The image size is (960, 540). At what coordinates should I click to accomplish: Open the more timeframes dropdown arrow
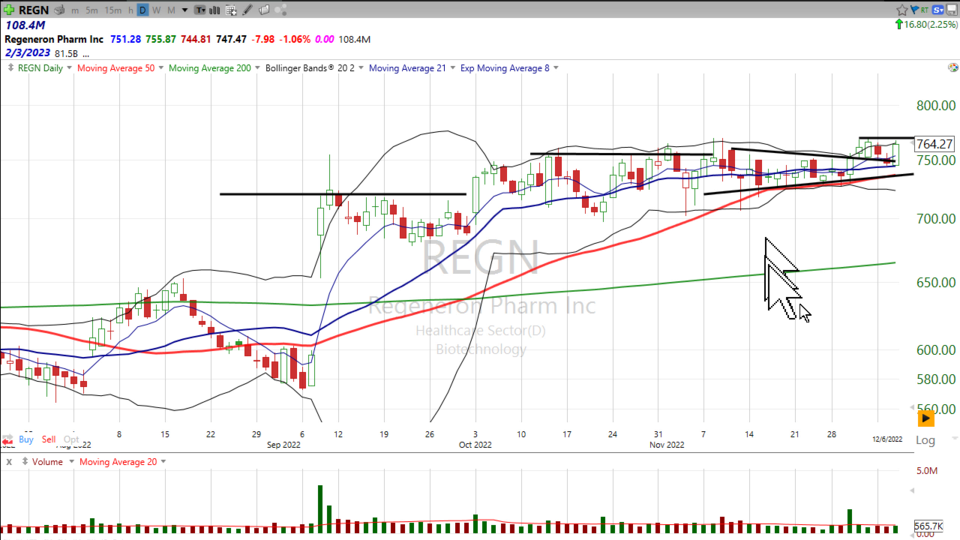(x=185, y=10)
